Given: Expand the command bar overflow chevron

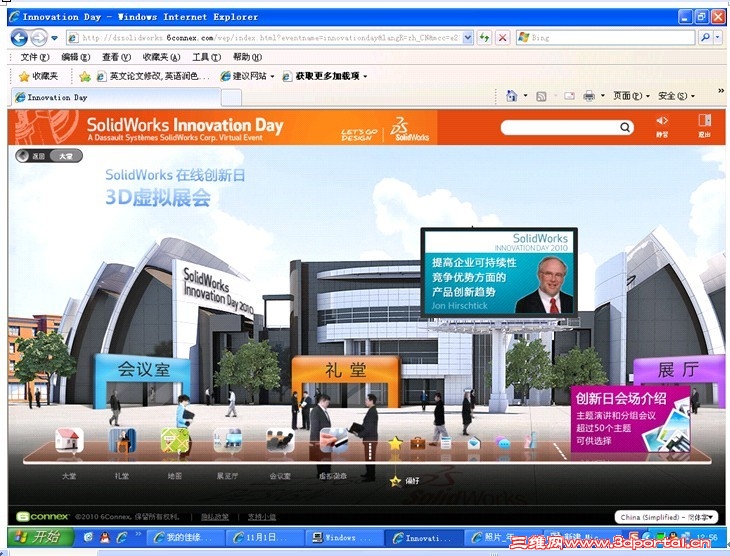Looking at the screenshot, I should click(x=721, y=90).
